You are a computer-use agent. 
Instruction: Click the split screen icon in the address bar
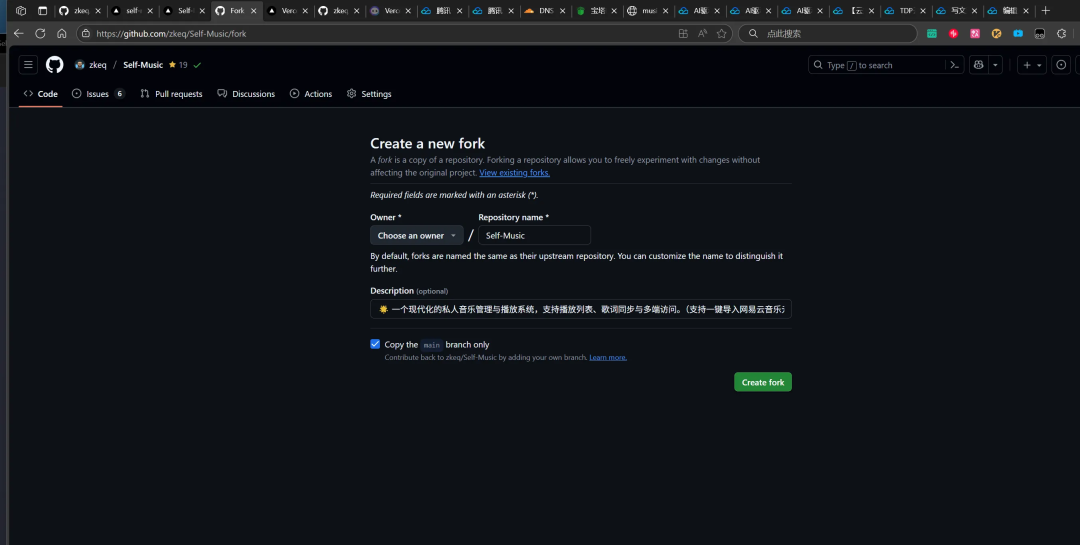coord(683,33)
